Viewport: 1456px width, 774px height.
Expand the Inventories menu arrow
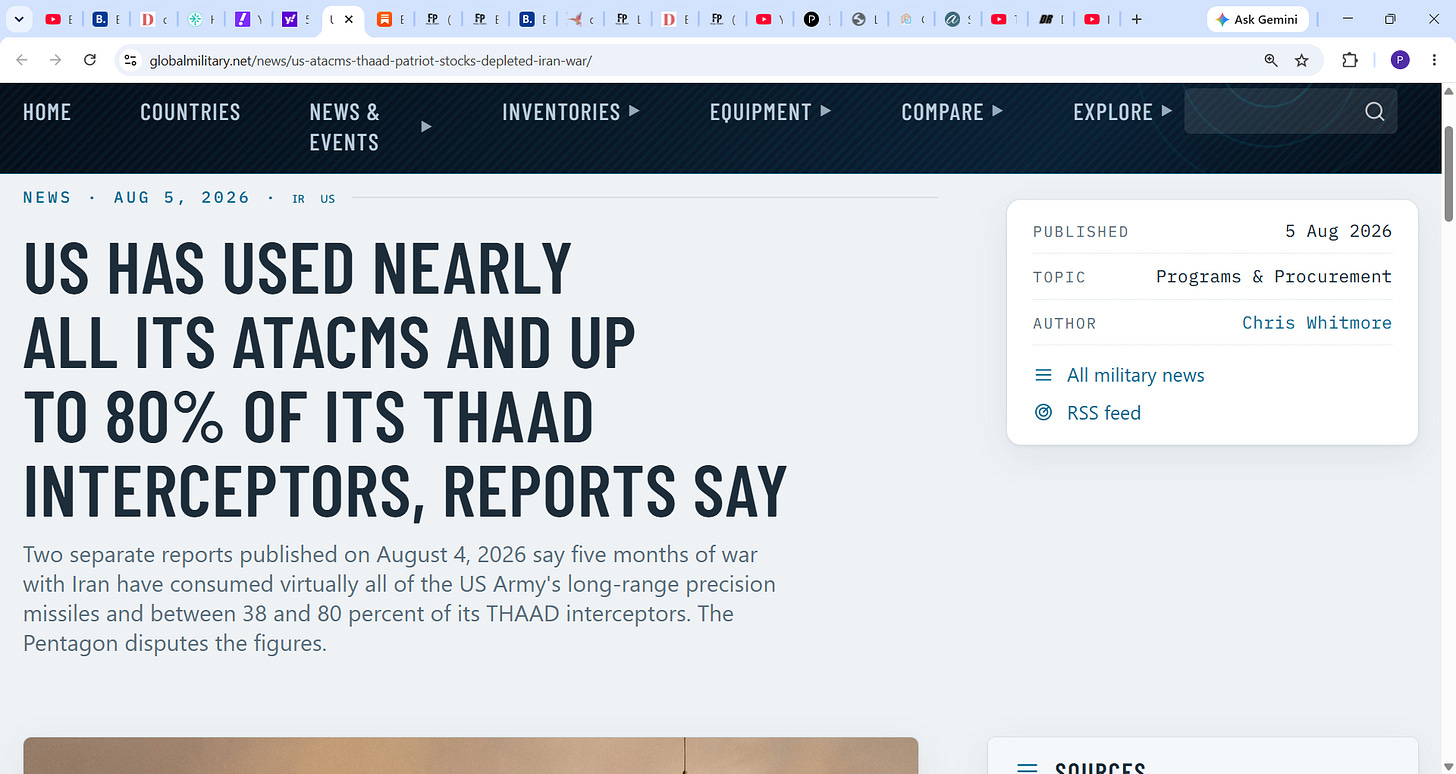(x=634, y=111)
